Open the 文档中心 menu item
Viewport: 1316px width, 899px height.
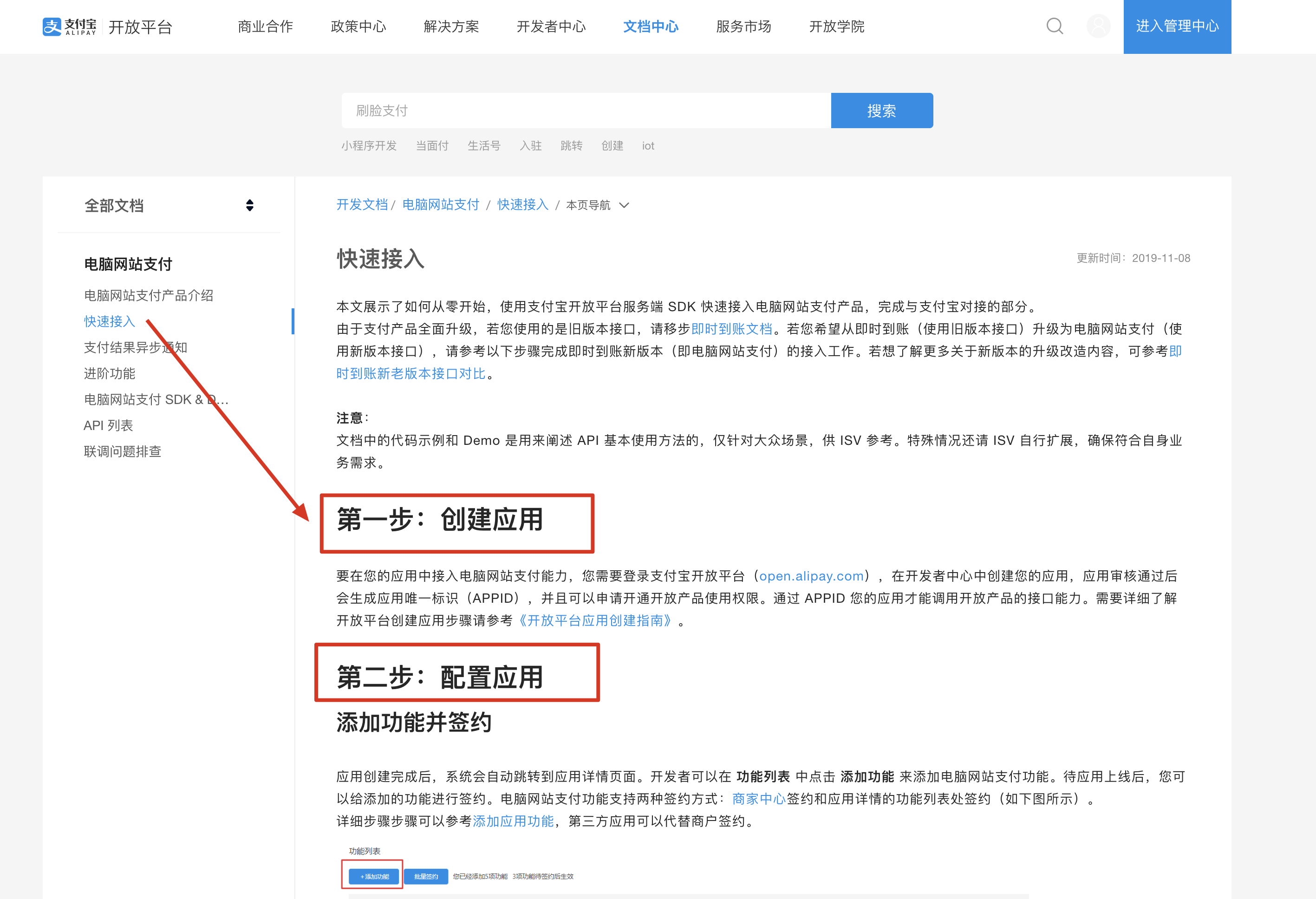coord(650,26)
